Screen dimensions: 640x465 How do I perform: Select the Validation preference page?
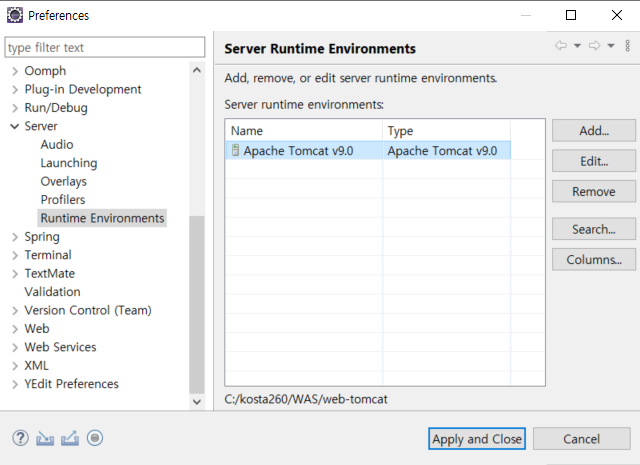52,292
